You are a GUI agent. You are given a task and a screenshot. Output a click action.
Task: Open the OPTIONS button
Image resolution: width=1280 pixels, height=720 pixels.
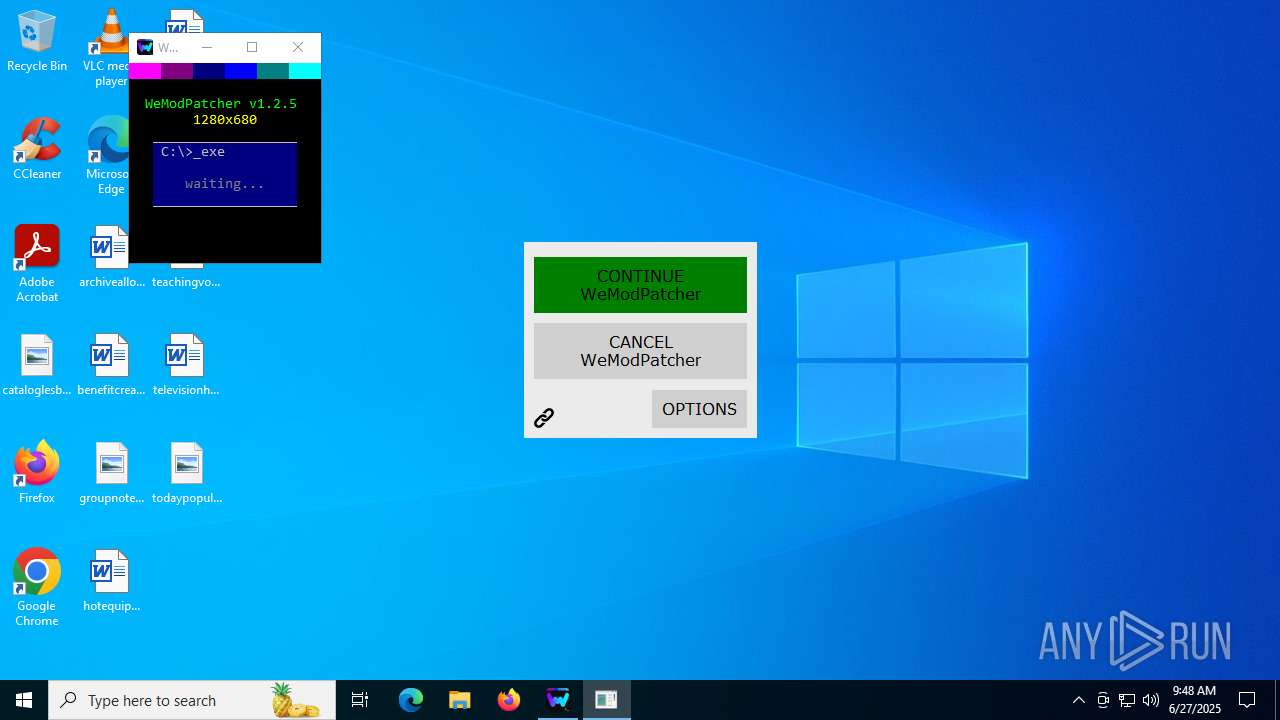pos(699,409)
